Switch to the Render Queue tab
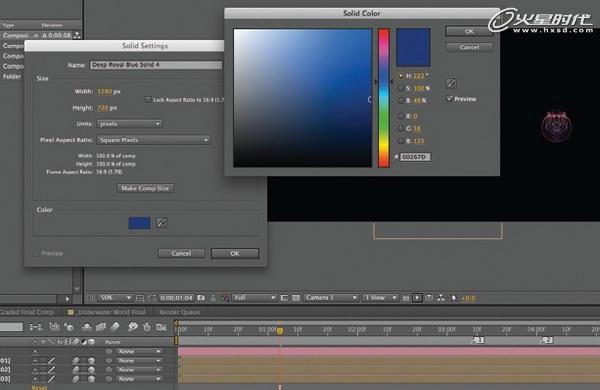Image resolution: width=600 pixels, height=390 pixels. [x=179, y=312]
